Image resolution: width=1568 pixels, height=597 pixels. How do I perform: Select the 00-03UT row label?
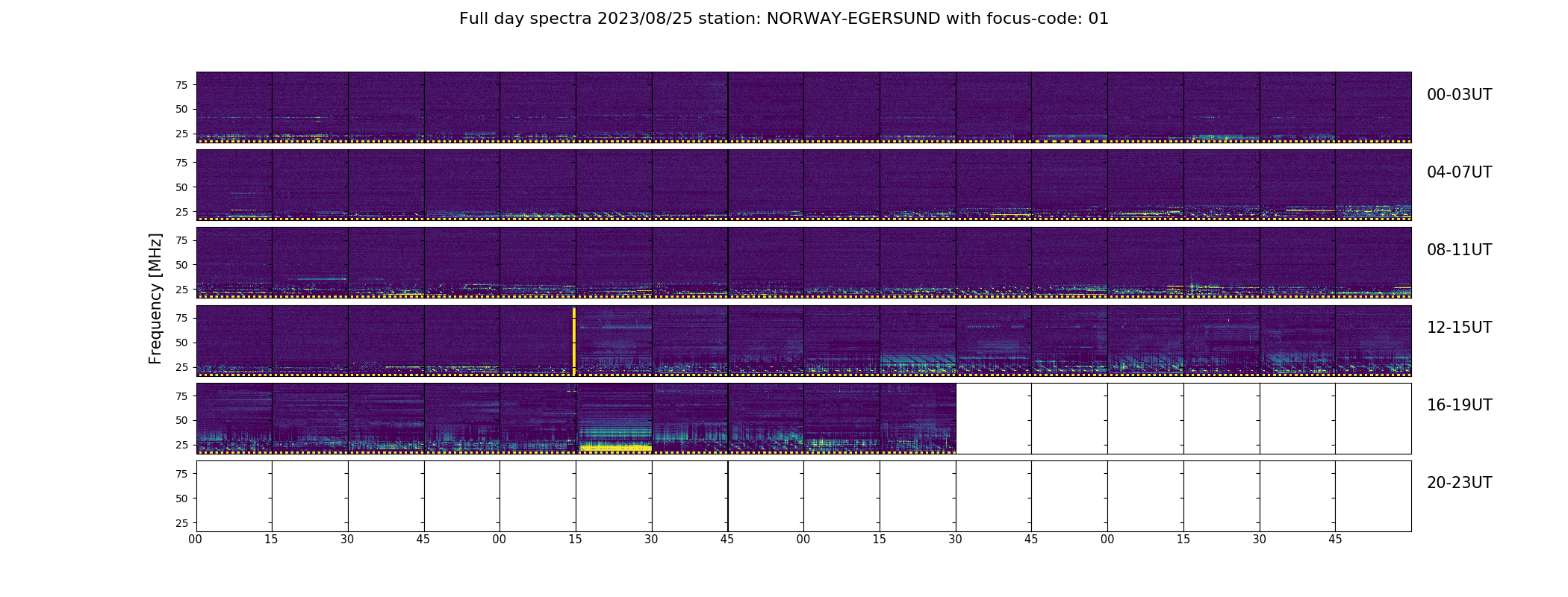click(1459, 95)
